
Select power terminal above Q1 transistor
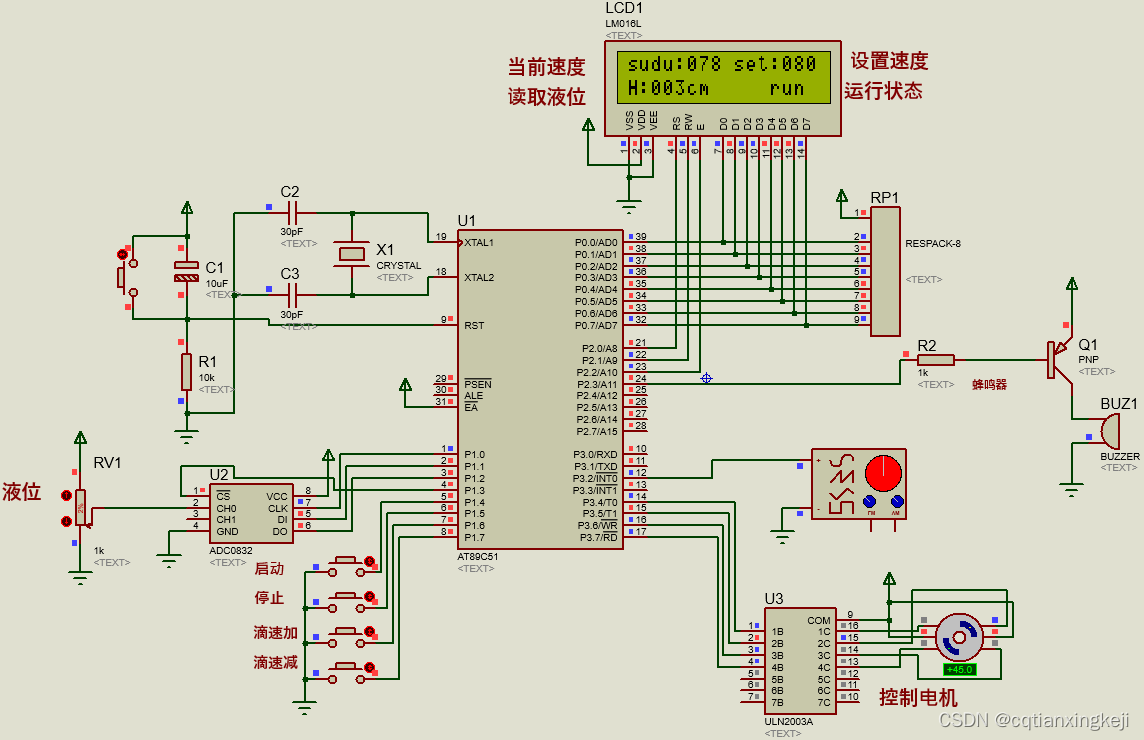(1072, 283)
